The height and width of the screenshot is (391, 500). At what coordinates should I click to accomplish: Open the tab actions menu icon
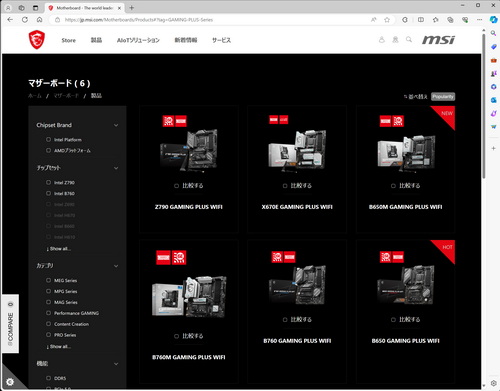pos(35,8)
